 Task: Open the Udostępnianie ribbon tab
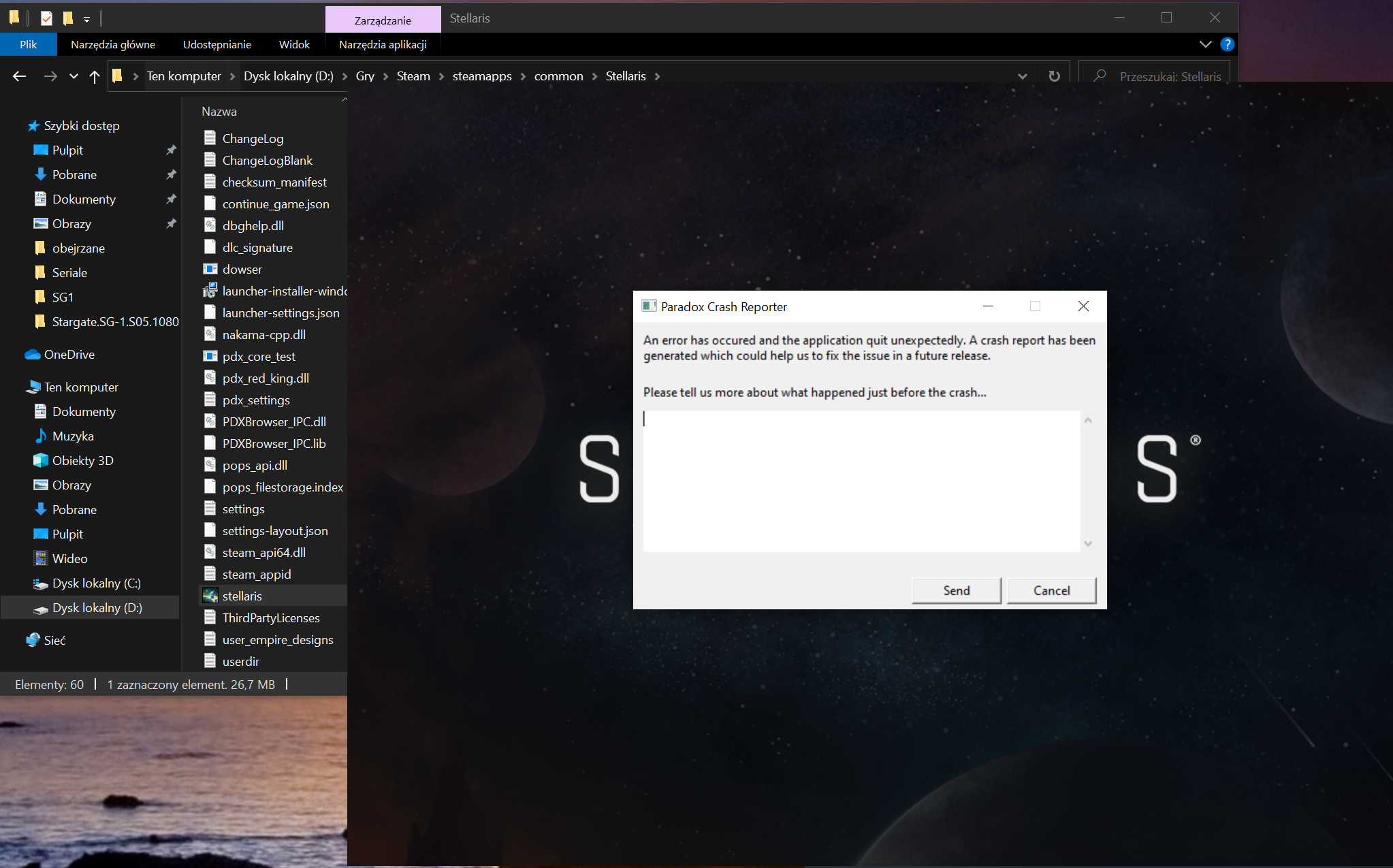[x=217, y=44]
